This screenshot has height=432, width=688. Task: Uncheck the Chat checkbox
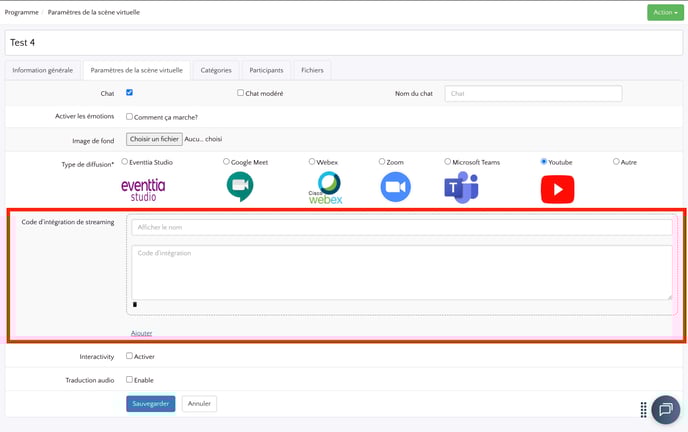pos(130,93)
